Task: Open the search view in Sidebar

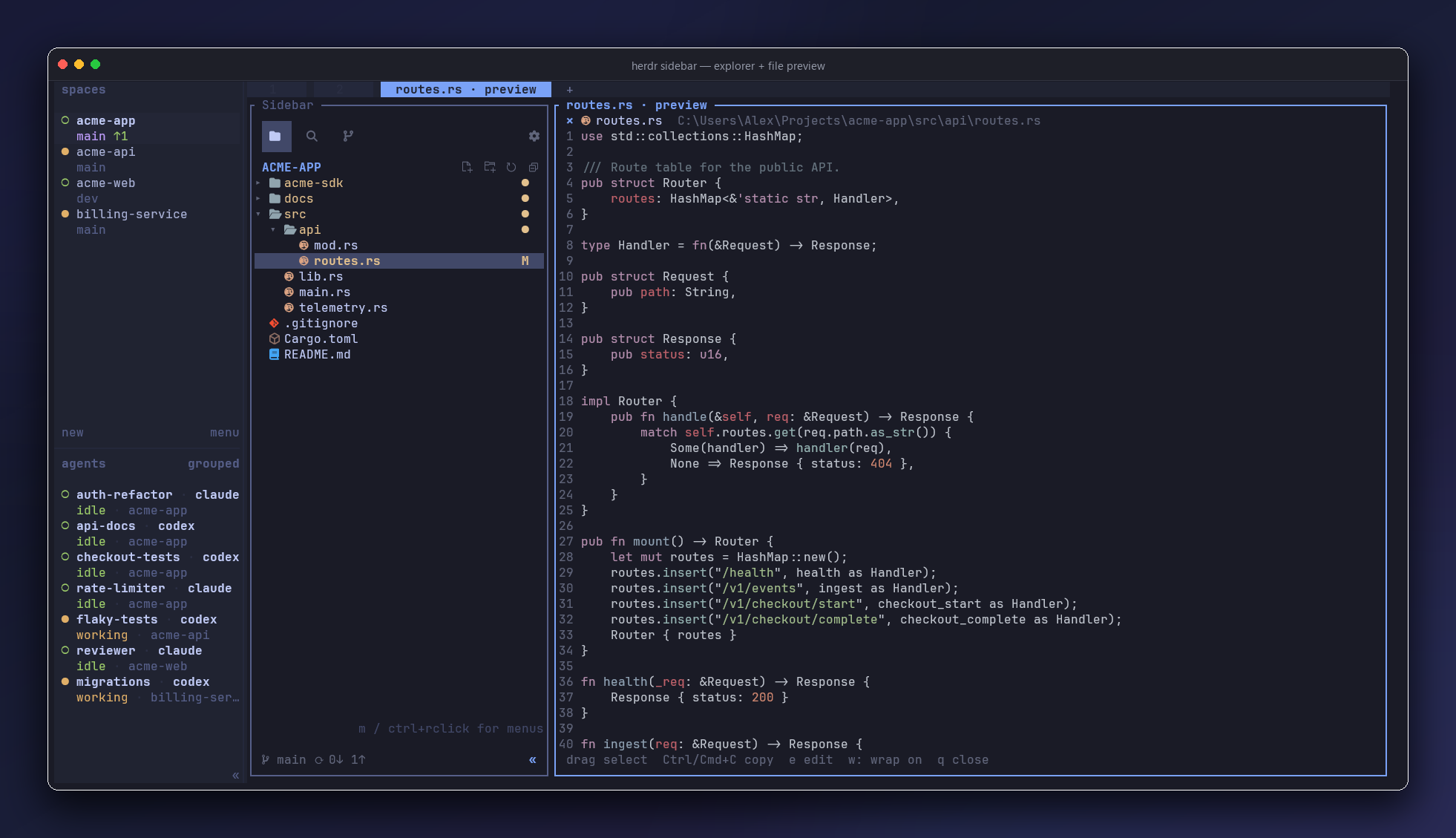Action: click(312, 137)
